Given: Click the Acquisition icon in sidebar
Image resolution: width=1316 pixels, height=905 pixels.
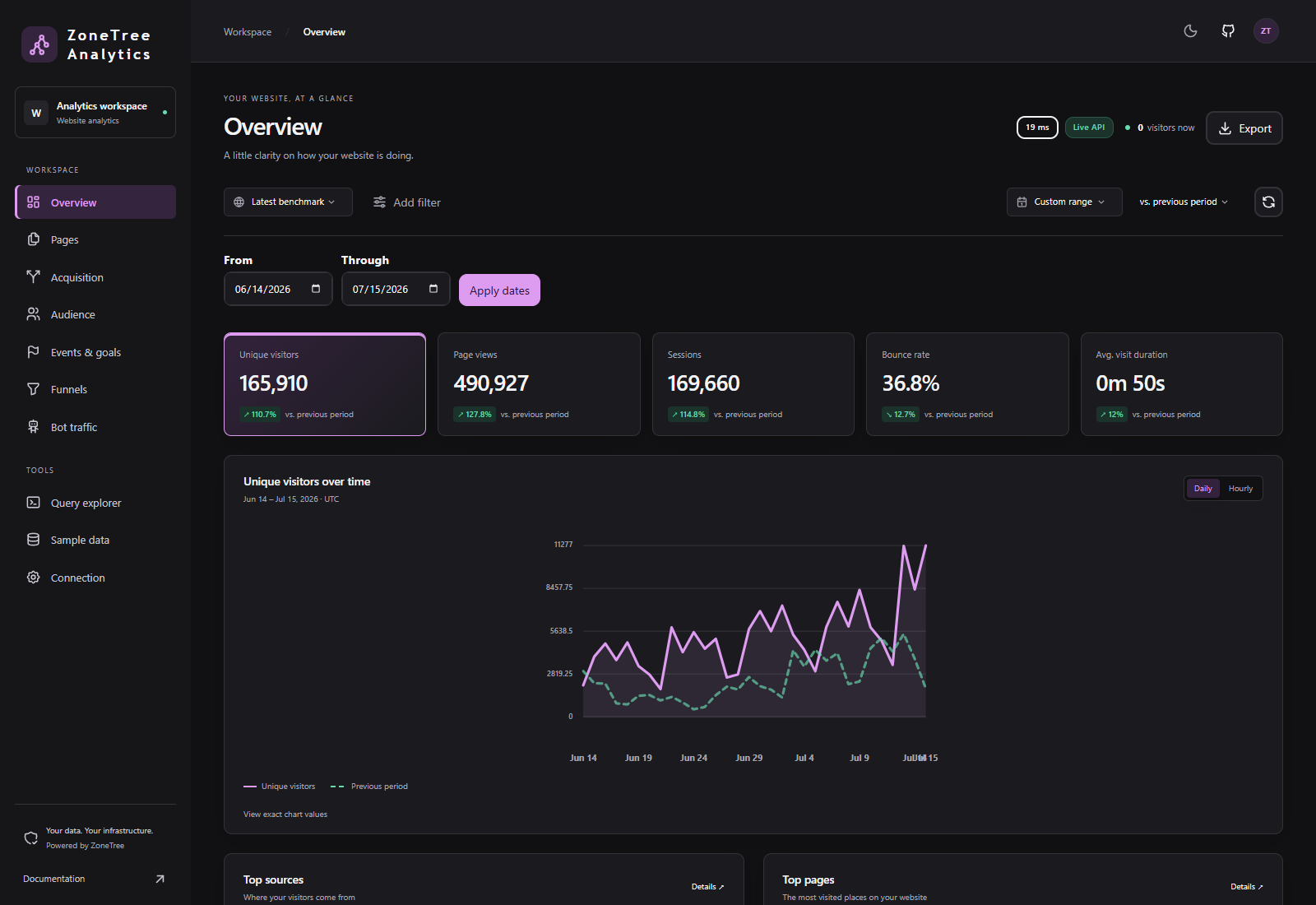Looking at the screenshot, I should click(34, 277).
